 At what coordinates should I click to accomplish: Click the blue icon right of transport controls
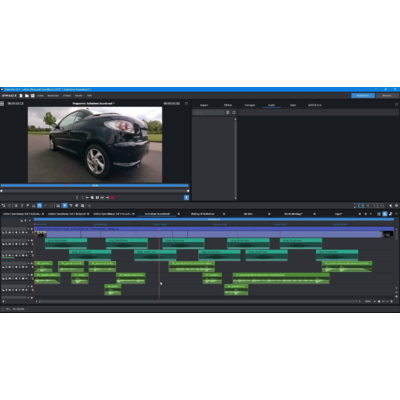coord(186,197)
